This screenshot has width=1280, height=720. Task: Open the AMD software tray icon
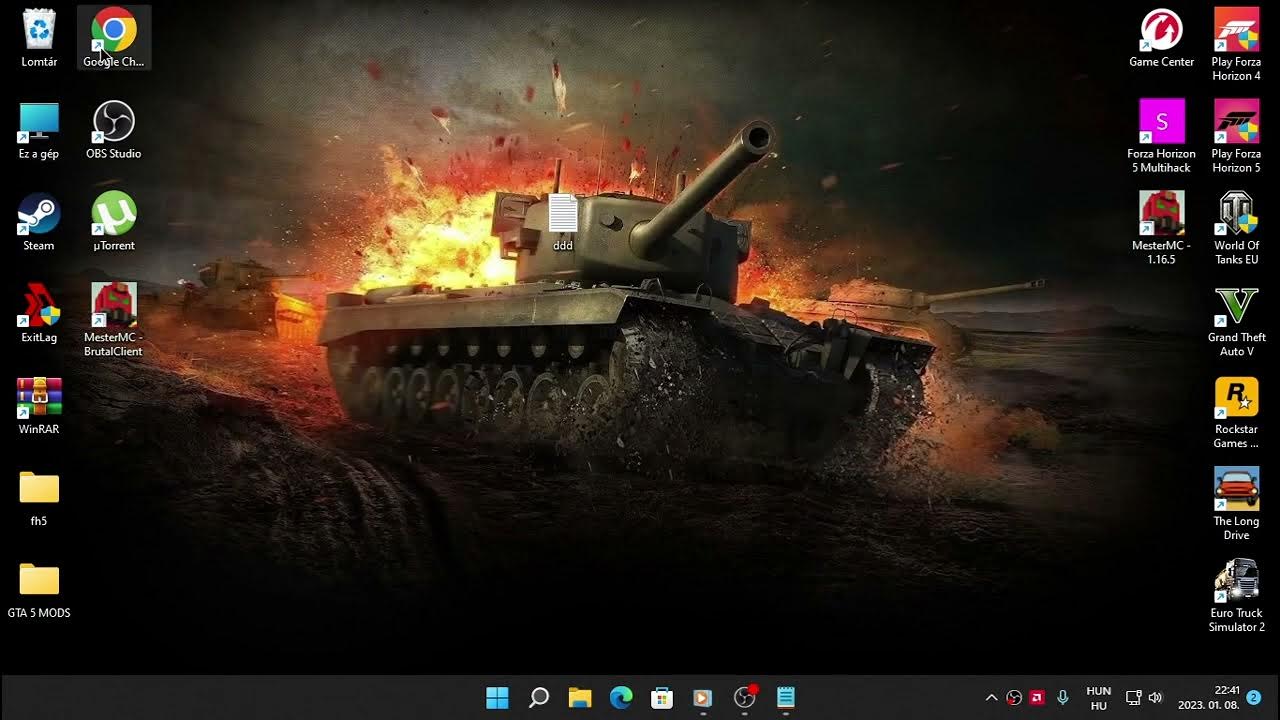tap(1037, 698)
